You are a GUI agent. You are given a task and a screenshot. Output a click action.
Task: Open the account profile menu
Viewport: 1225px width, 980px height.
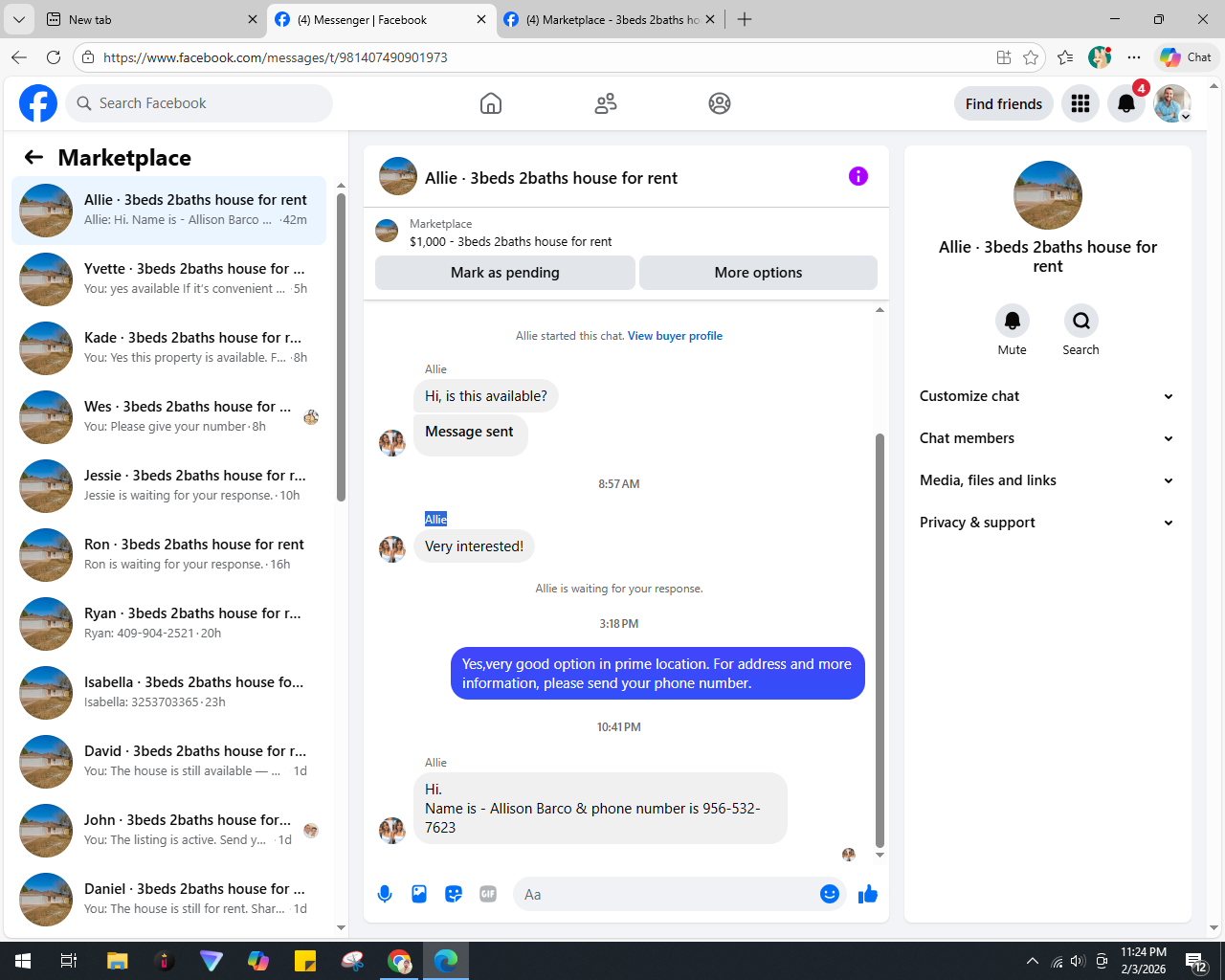1172,103
